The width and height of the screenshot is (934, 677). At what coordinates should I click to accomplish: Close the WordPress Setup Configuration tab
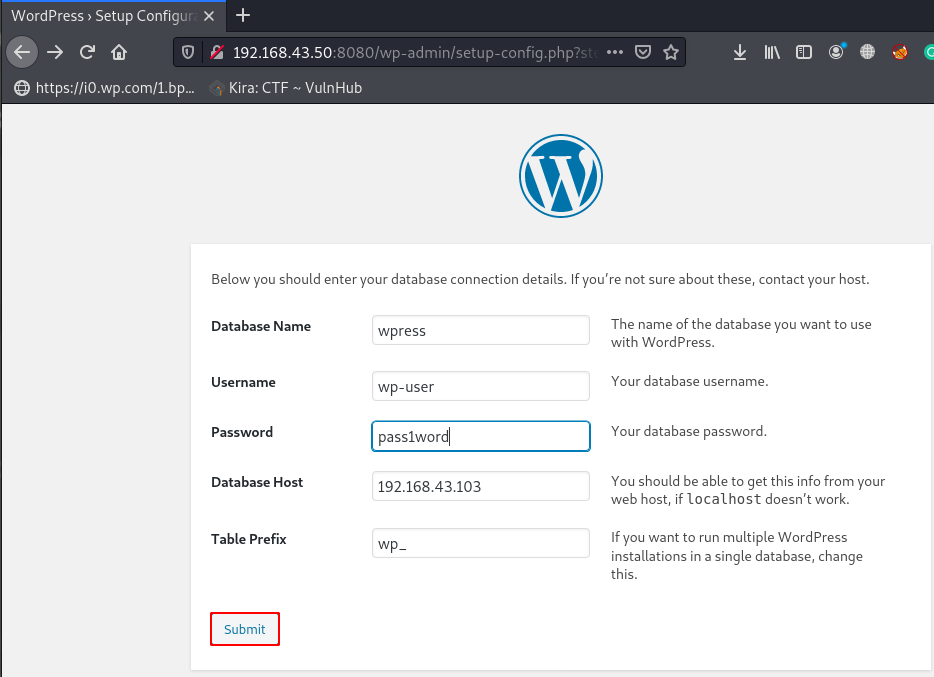[x=208, y=16]
